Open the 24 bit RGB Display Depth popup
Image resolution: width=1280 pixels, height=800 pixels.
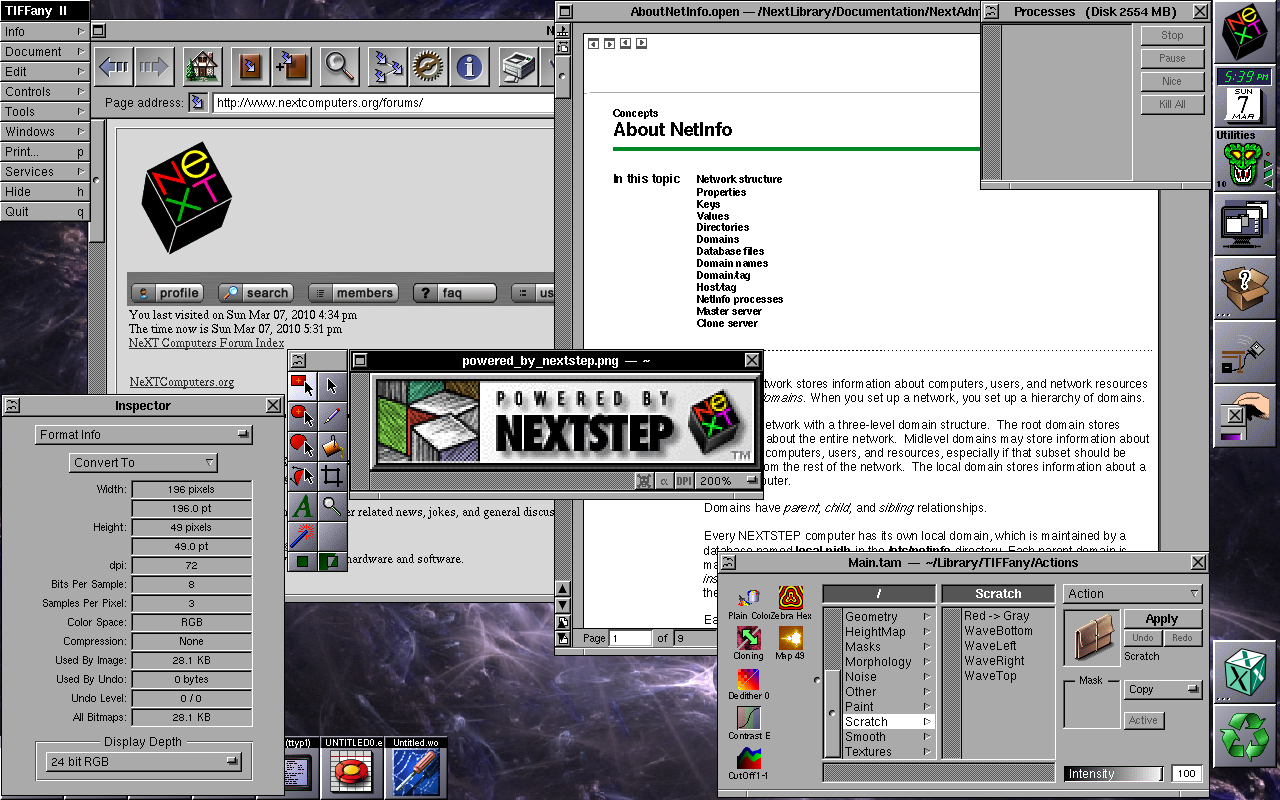pyautogui.click(x=145, y=762)
